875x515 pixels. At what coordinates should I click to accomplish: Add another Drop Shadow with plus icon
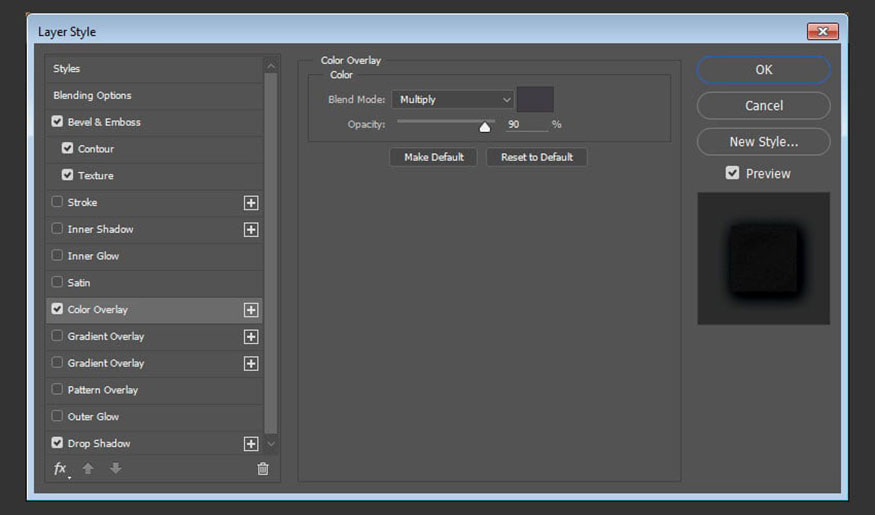pos(251,444)
